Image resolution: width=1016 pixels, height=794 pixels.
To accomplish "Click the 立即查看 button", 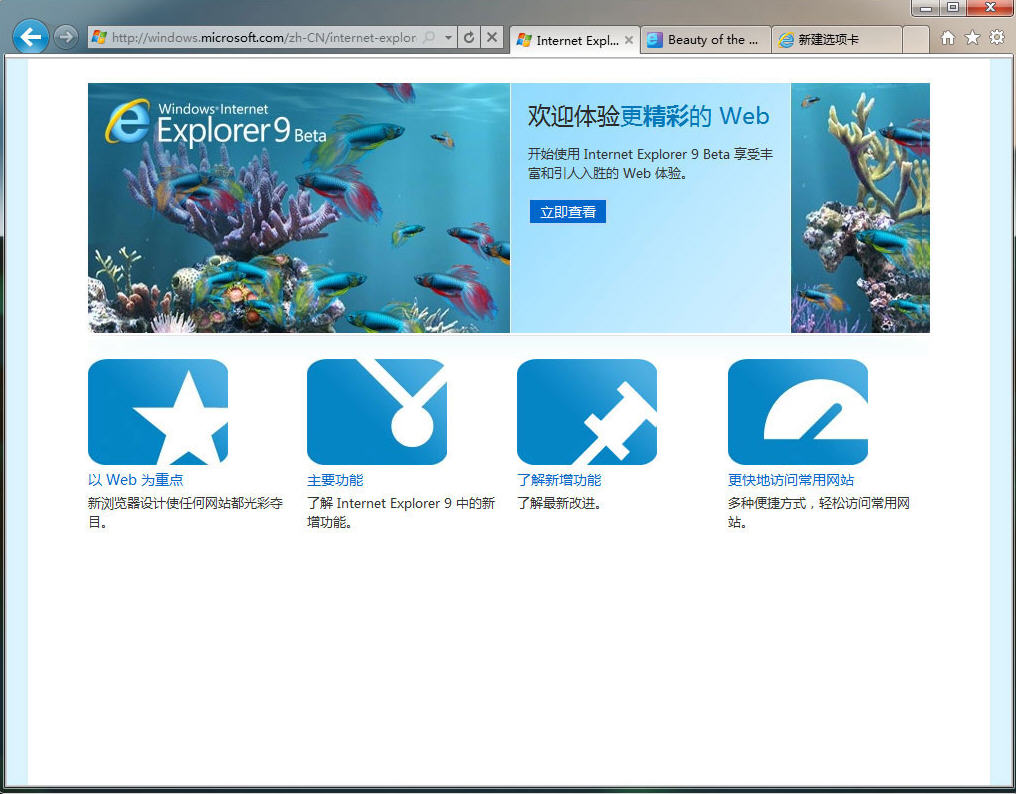I will [568, 211].
